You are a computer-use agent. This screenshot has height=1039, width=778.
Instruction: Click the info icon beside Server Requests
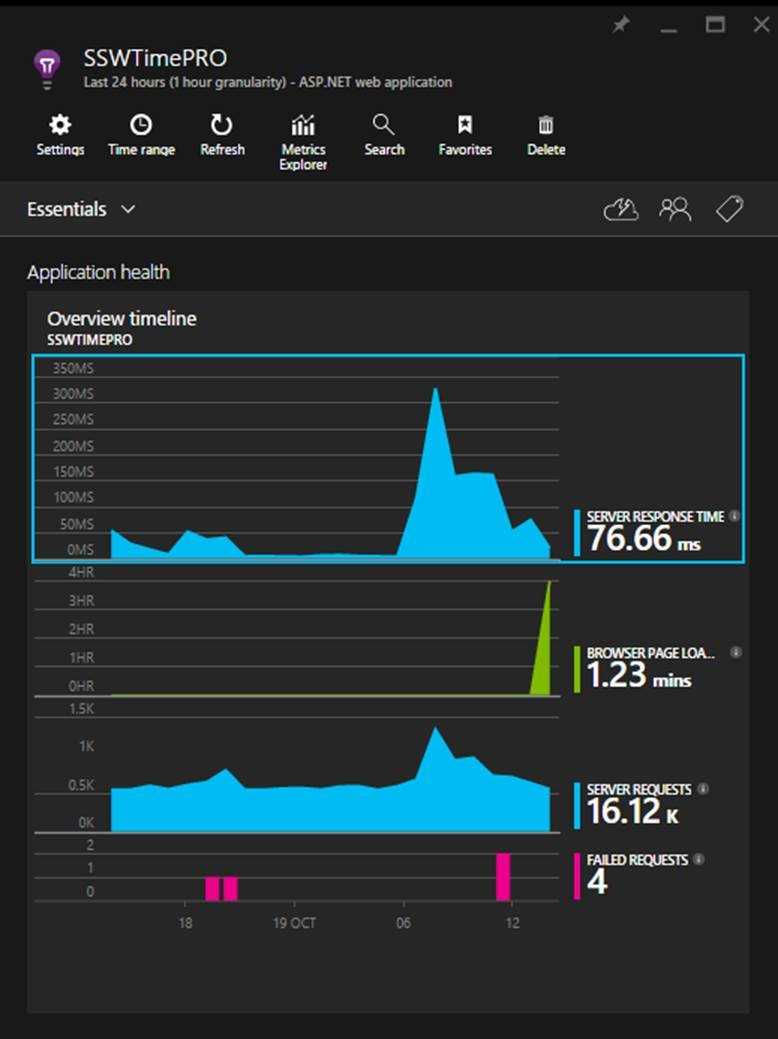tap(702, 789)
